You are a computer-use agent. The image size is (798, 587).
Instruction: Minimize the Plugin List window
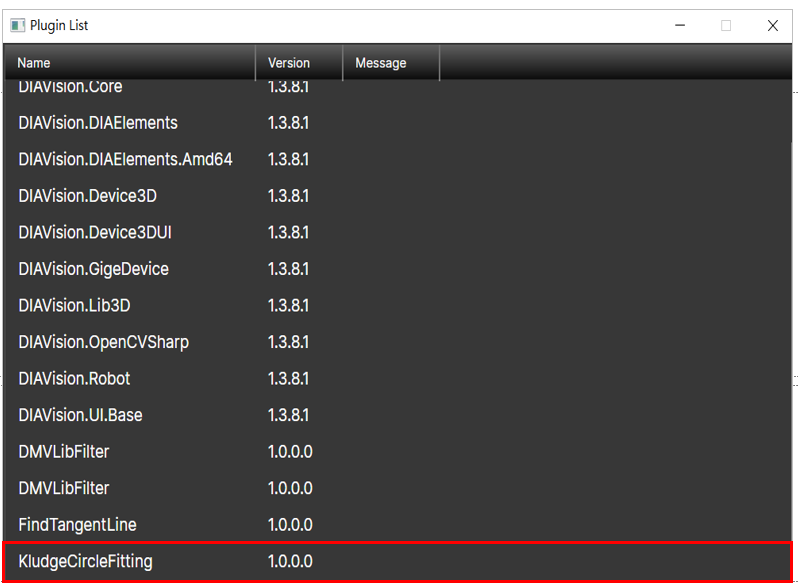[x=680, y=26]
